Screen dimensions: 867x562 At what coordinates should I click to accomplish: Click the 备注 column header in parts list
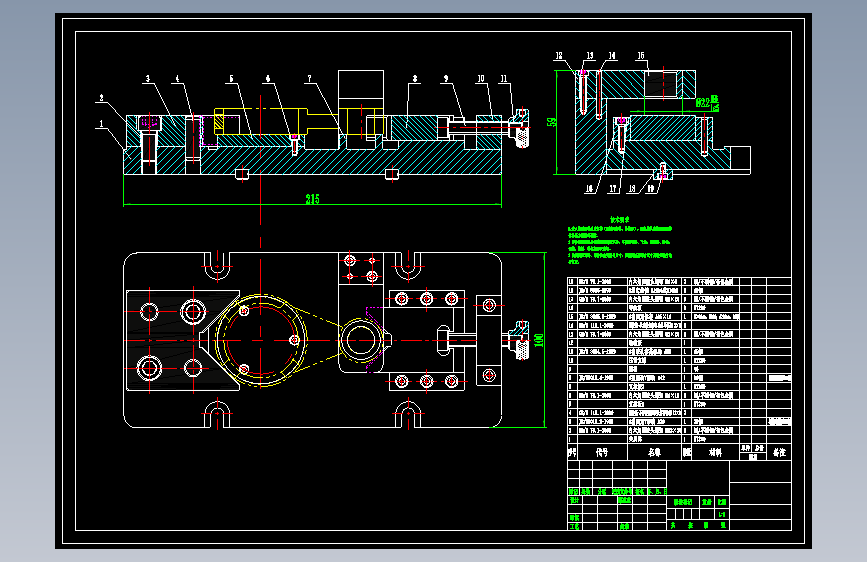click(780, 452)
